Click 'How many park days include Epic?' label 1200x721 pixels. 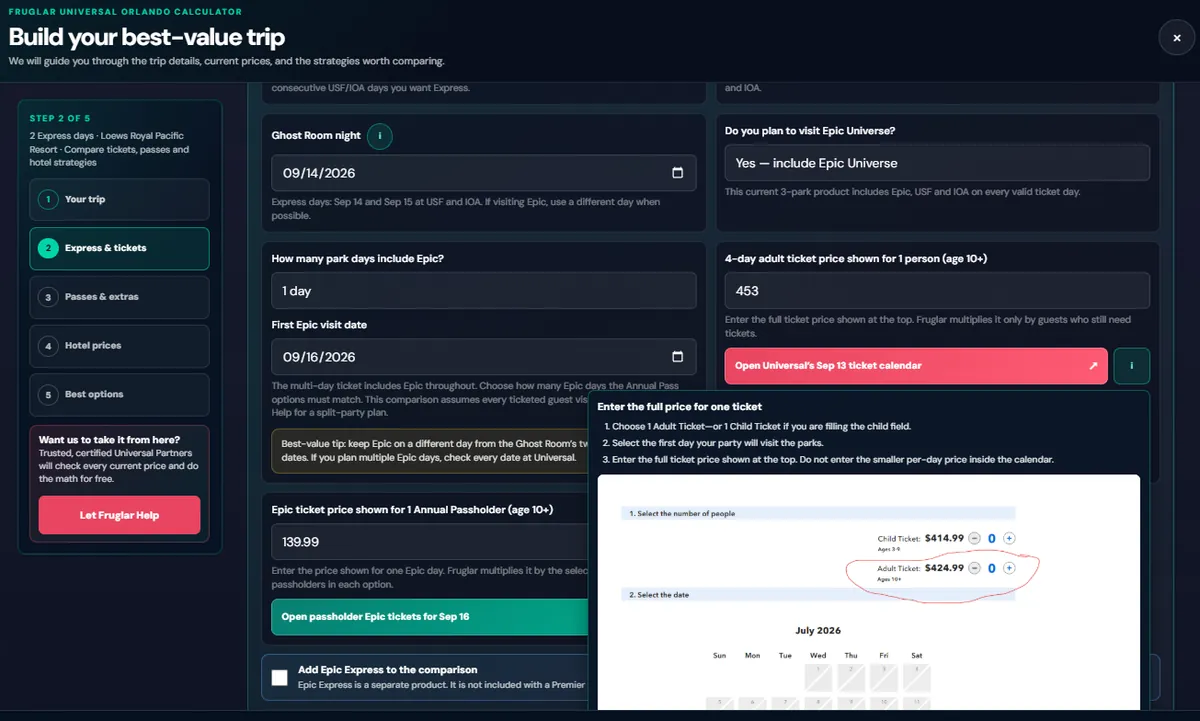click(x=358, y=259)
